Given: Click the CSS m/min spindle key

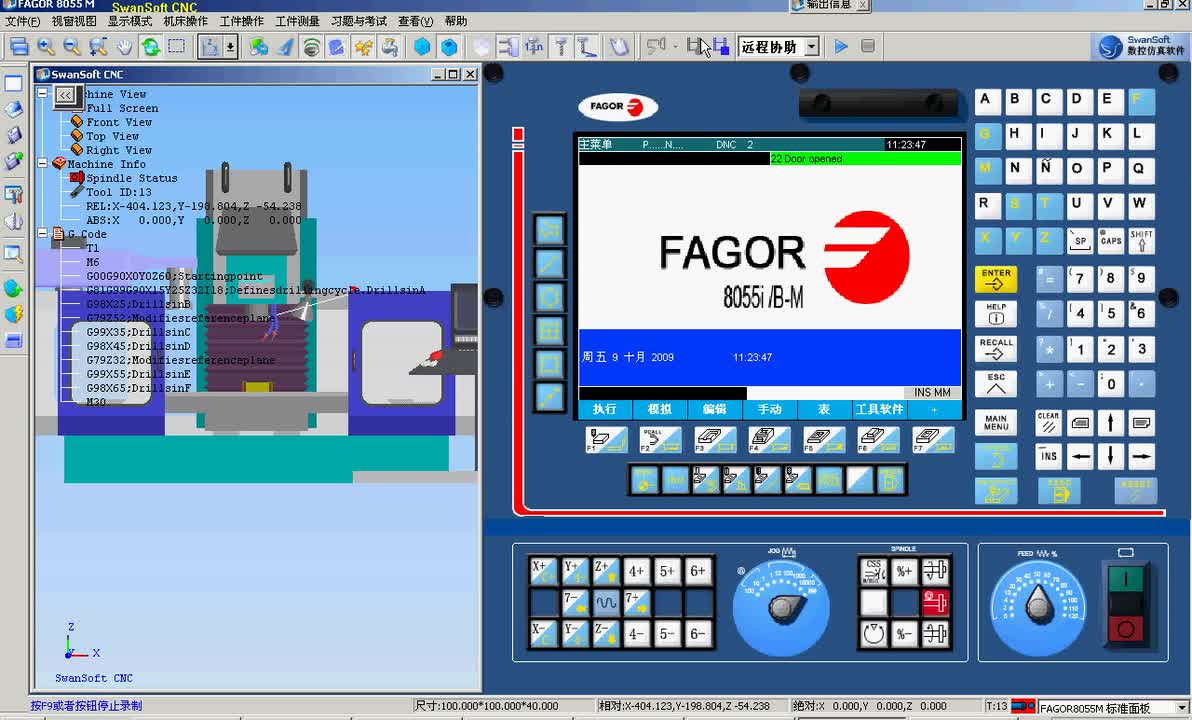Looking at the screenshot, I should [873, 571].
